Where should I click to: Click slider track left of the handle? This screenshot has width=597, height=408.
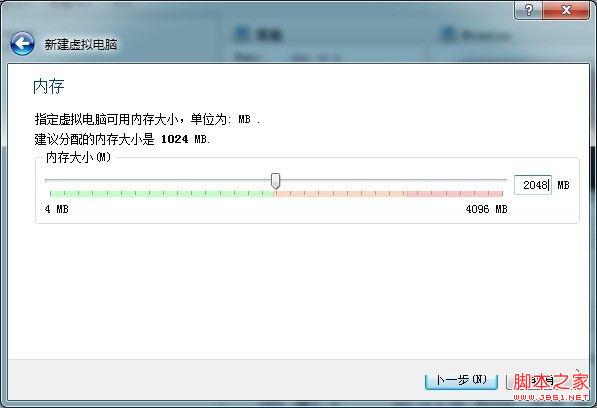click(x=158, y=180)
